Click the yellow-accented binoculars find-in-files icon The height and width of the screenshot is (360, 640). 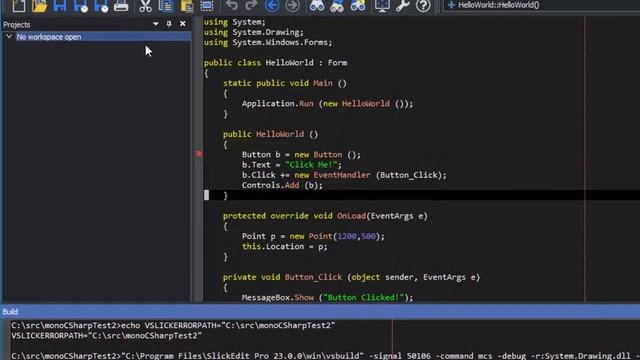coord(358,5)
